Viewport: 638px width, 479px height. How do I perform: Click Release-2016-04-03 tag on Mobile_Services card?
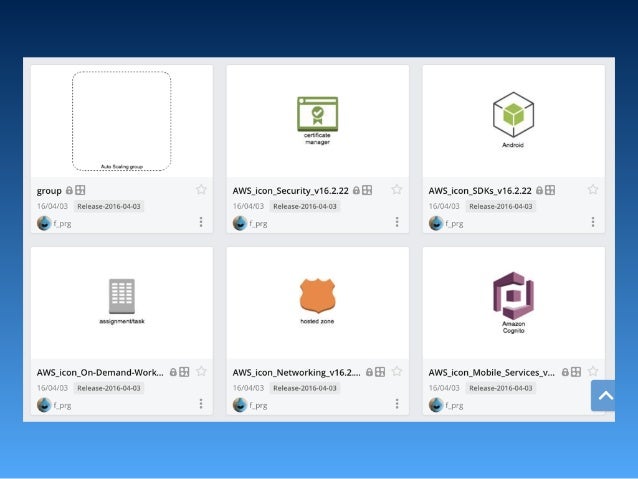[x=501, y=388]
